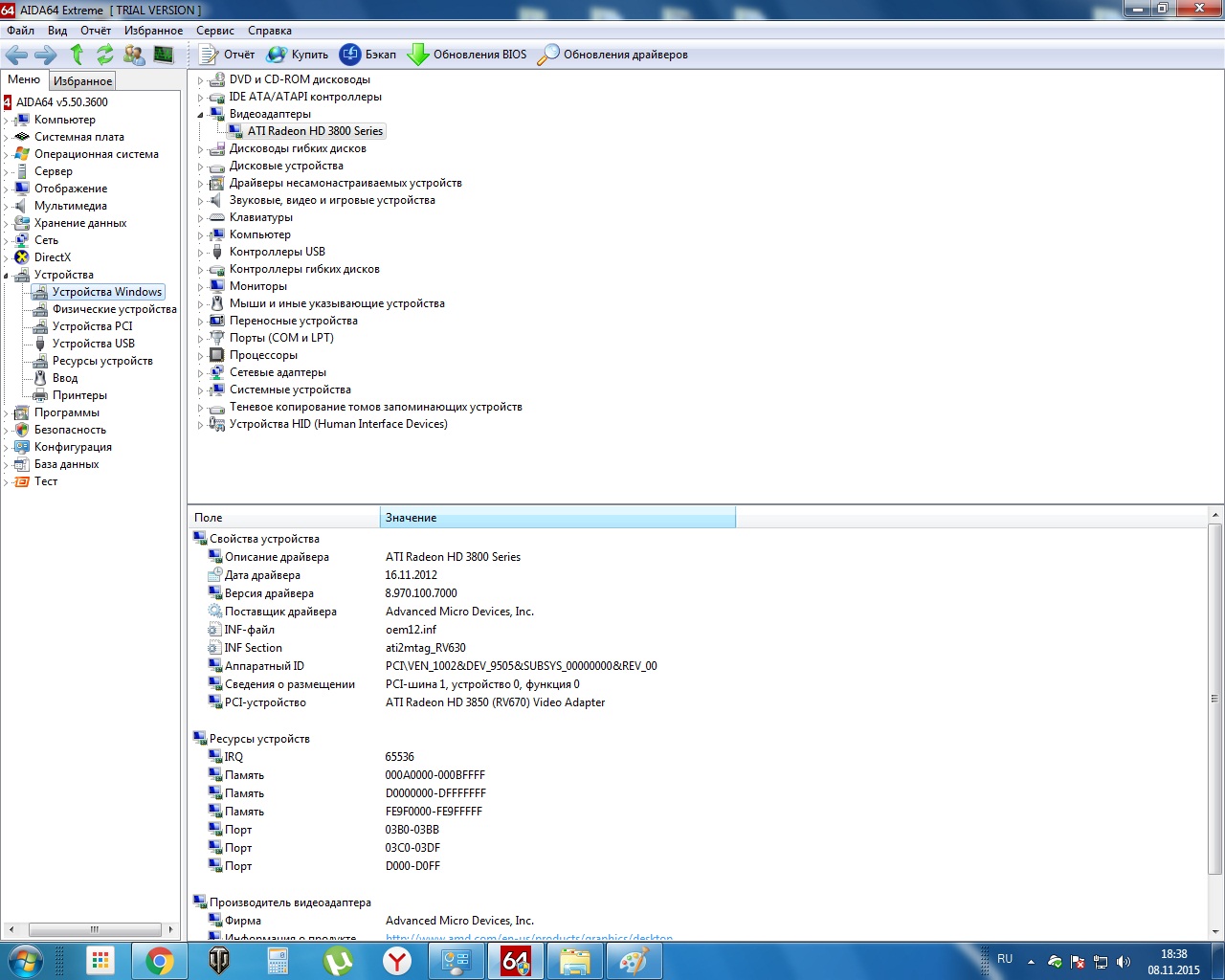The image size is (1225, 980).
Task: Collapse the Видеоадаптеры device category
Action: pyautogui.click(x=201, y=114)
